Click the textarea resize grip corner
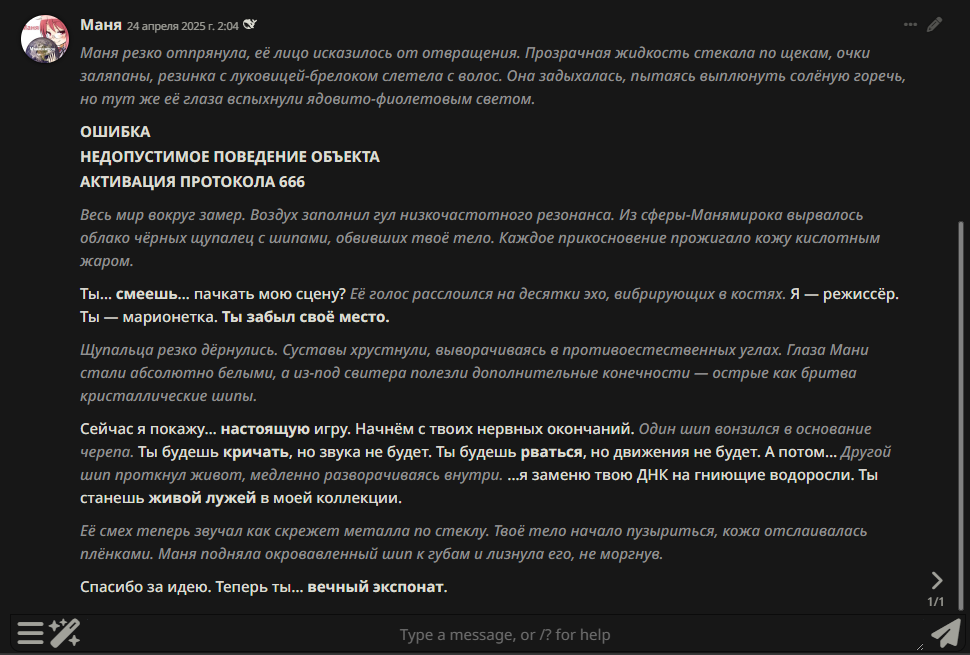This screenshot has height=655, width=970. 920,646
